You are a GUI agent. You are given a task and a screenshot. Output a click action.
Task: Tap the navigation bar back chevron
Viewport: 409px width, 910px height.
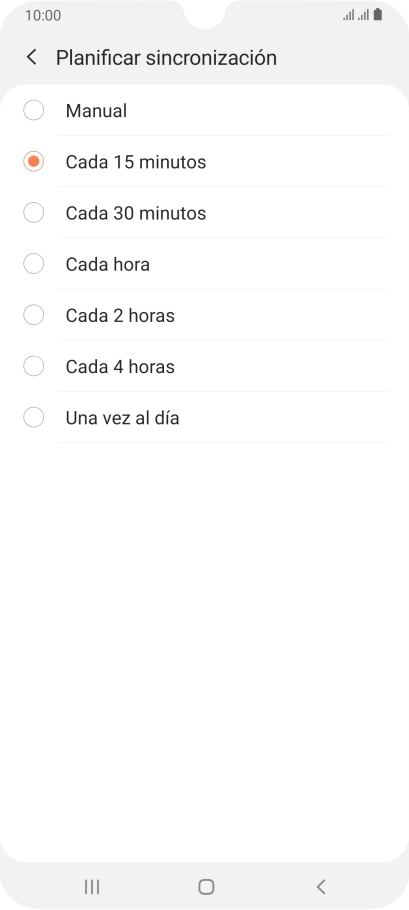click(x=321, y=886)
